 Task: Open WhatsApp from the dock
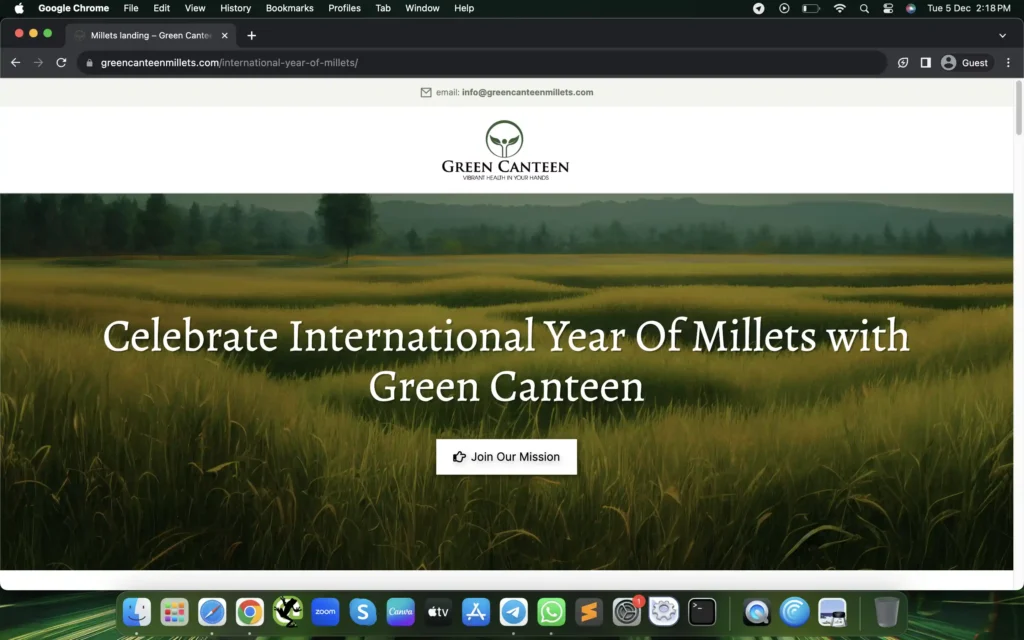(551, 612)
